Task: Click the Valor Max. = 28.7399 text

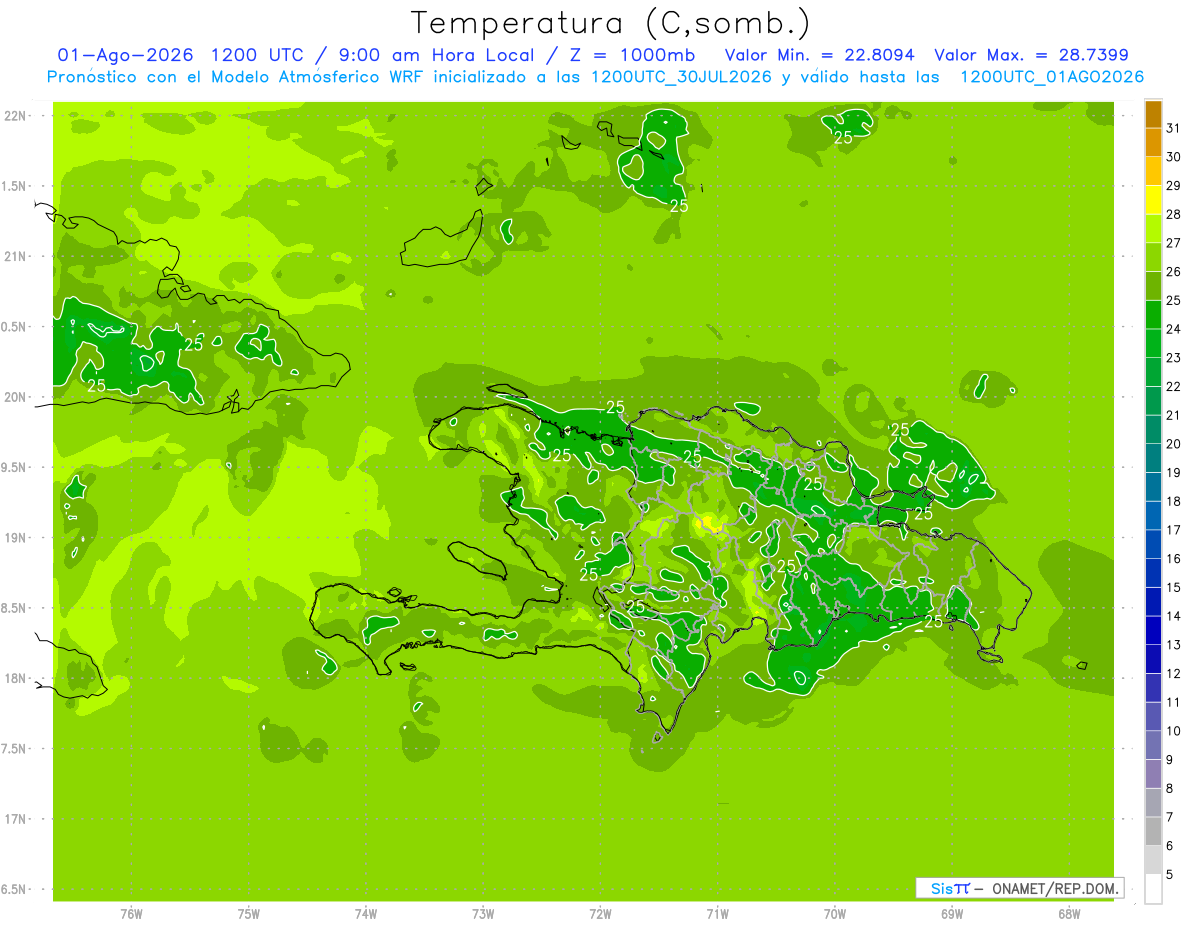Action: point(1031,55)
